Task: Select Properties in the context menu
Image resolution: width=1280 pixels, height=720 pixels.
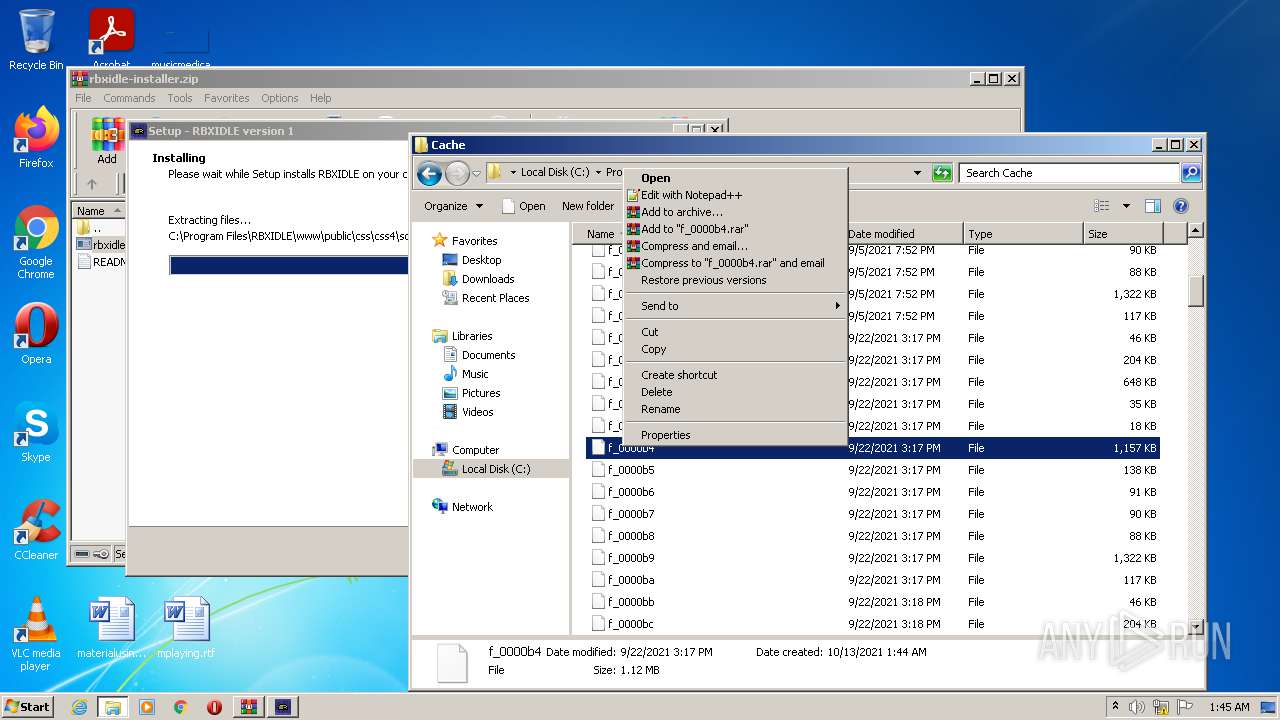Action: [734, 435]
